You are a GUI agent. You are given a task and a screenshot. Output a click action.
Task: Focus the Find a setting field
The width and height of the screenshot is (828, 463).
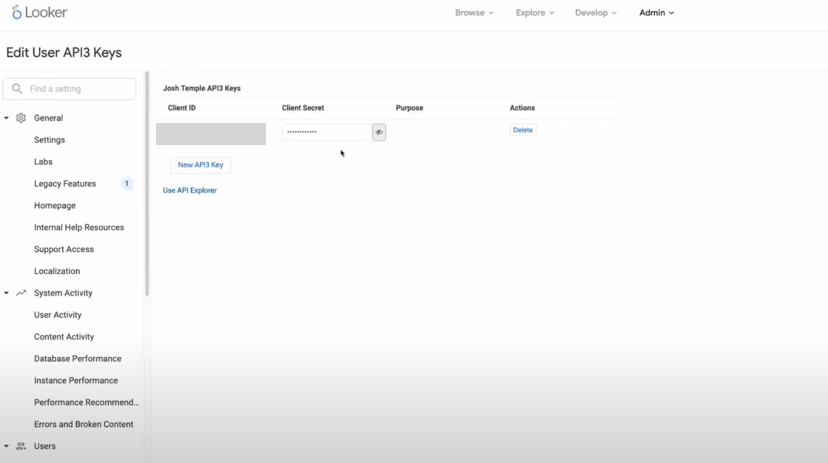coord(69,89)
